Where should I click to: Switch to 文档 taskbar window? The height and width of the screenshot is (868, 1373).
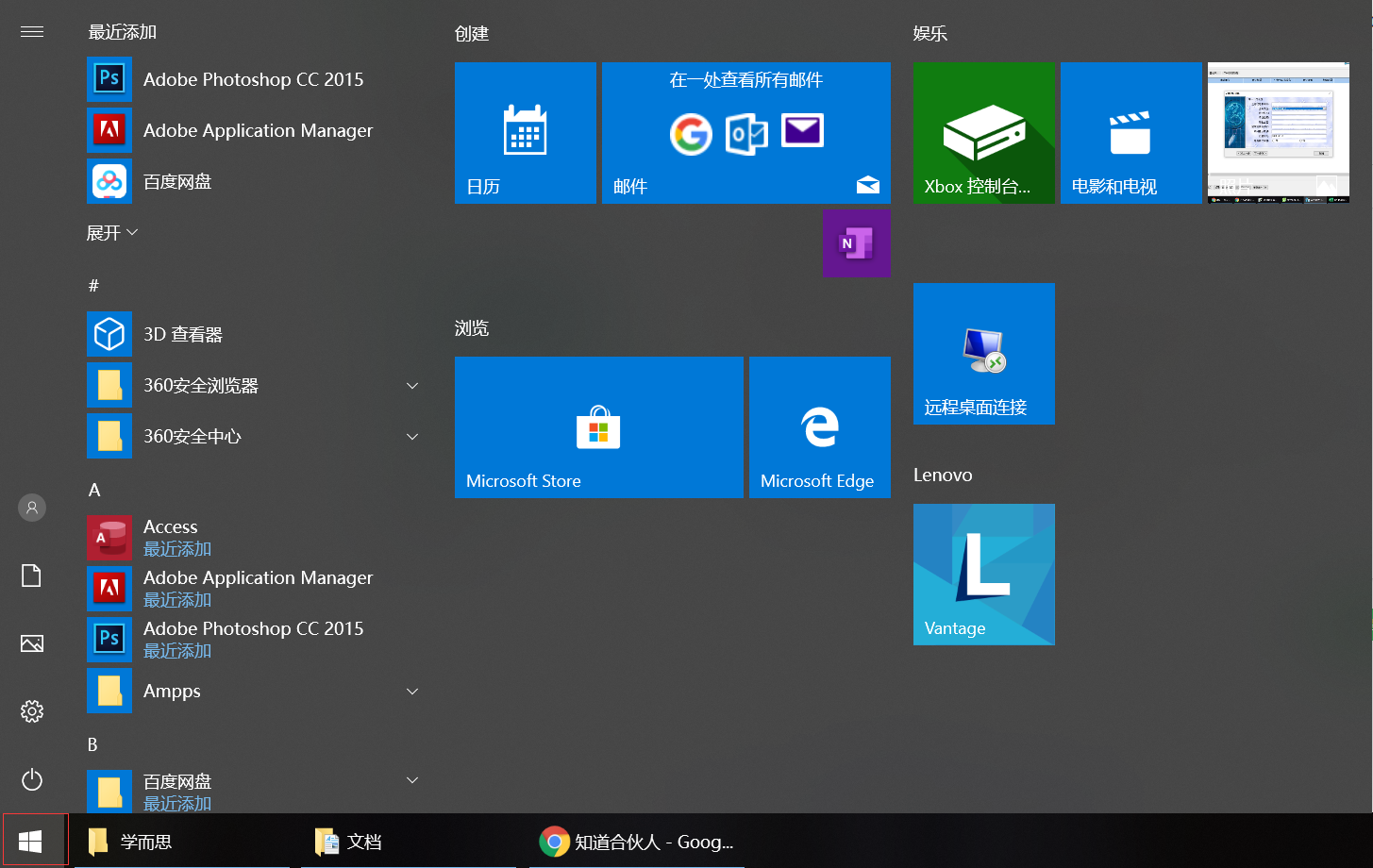pos(409,841)
